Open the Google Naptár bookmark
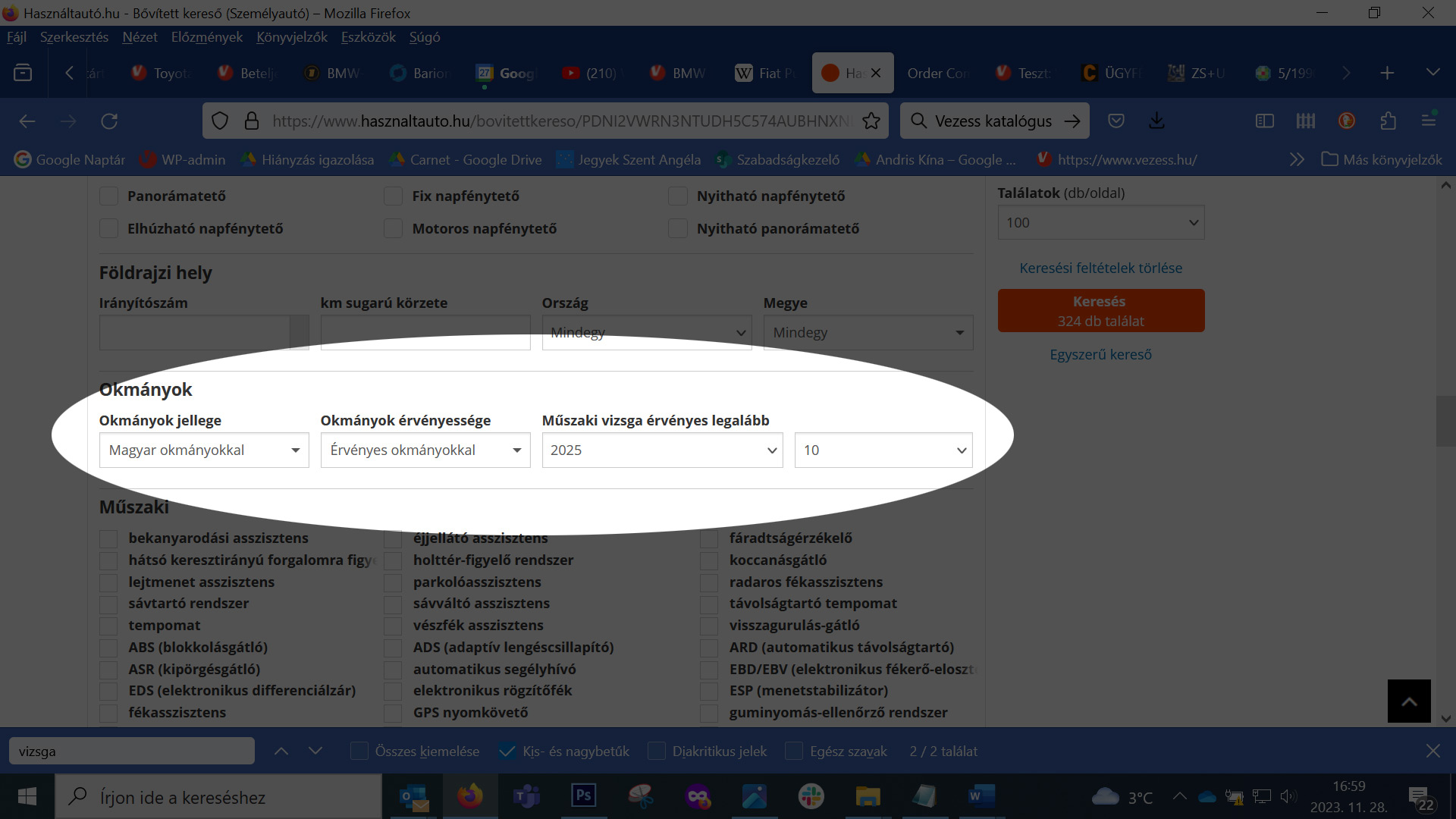The height and width of the screenshot is (819, 1456). click(70, 159)
